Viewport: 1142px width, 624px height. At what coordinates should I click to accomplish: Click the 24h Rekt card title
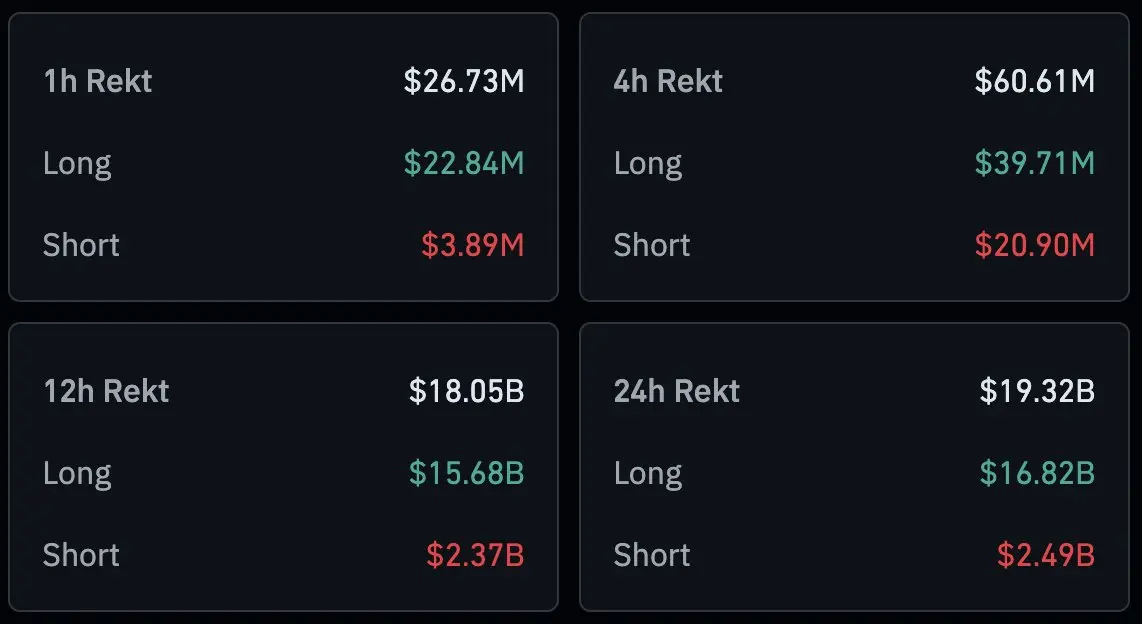click(x=676, y=391)
